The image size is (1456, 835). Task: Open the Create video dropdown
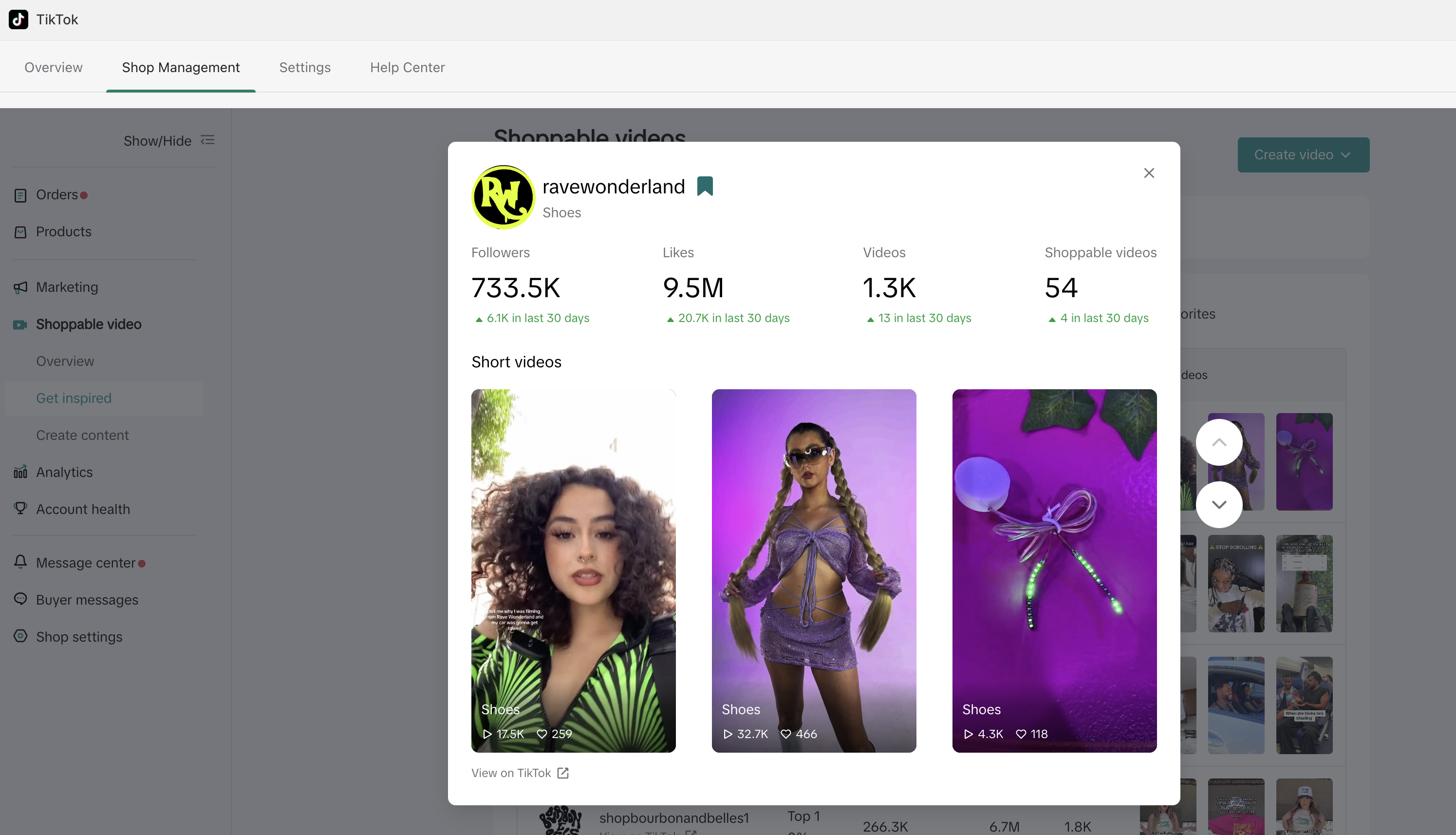tap(1303, 155)
